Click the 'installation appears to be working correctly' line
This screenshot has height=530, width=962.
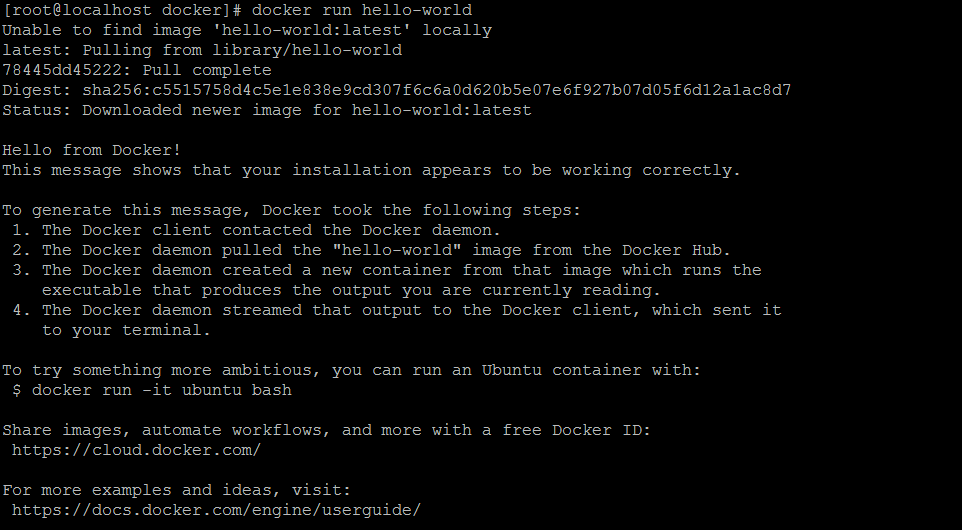371,171
